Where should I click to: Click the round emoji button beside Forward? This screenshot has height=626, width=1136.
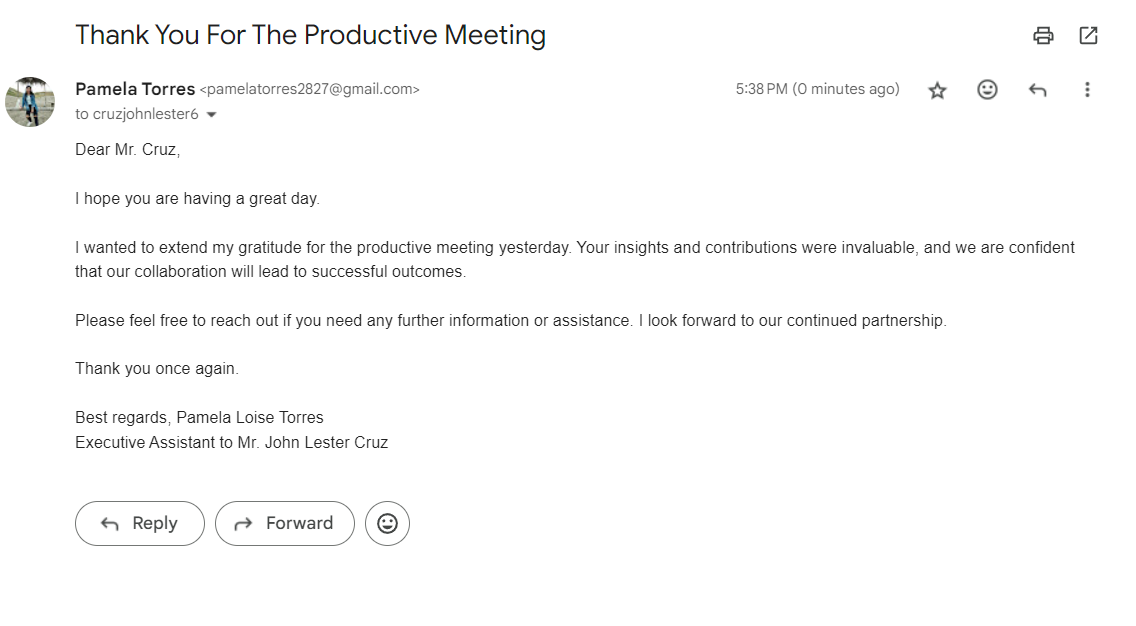387,523
